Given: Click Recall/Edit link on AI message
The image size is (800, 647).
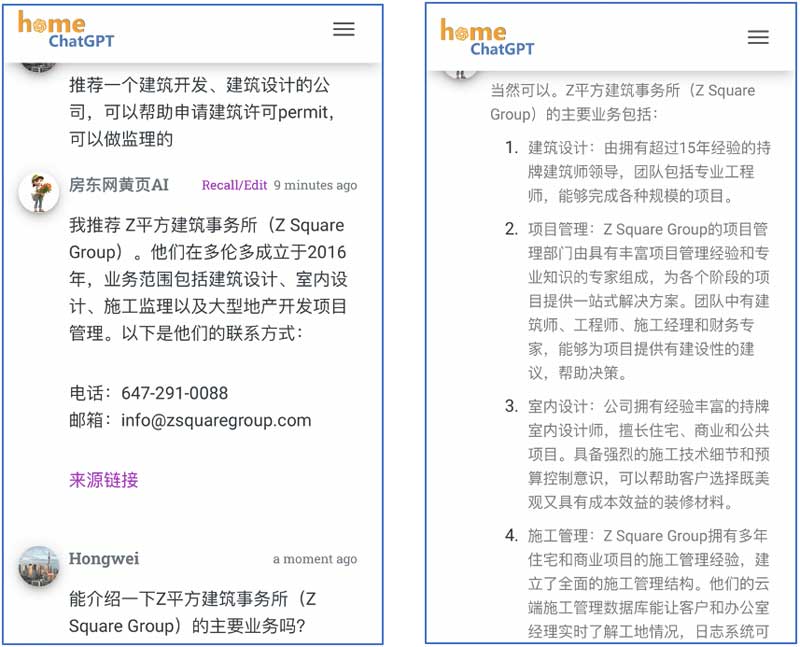Looking at the screenshot, I should click(234, 185).
